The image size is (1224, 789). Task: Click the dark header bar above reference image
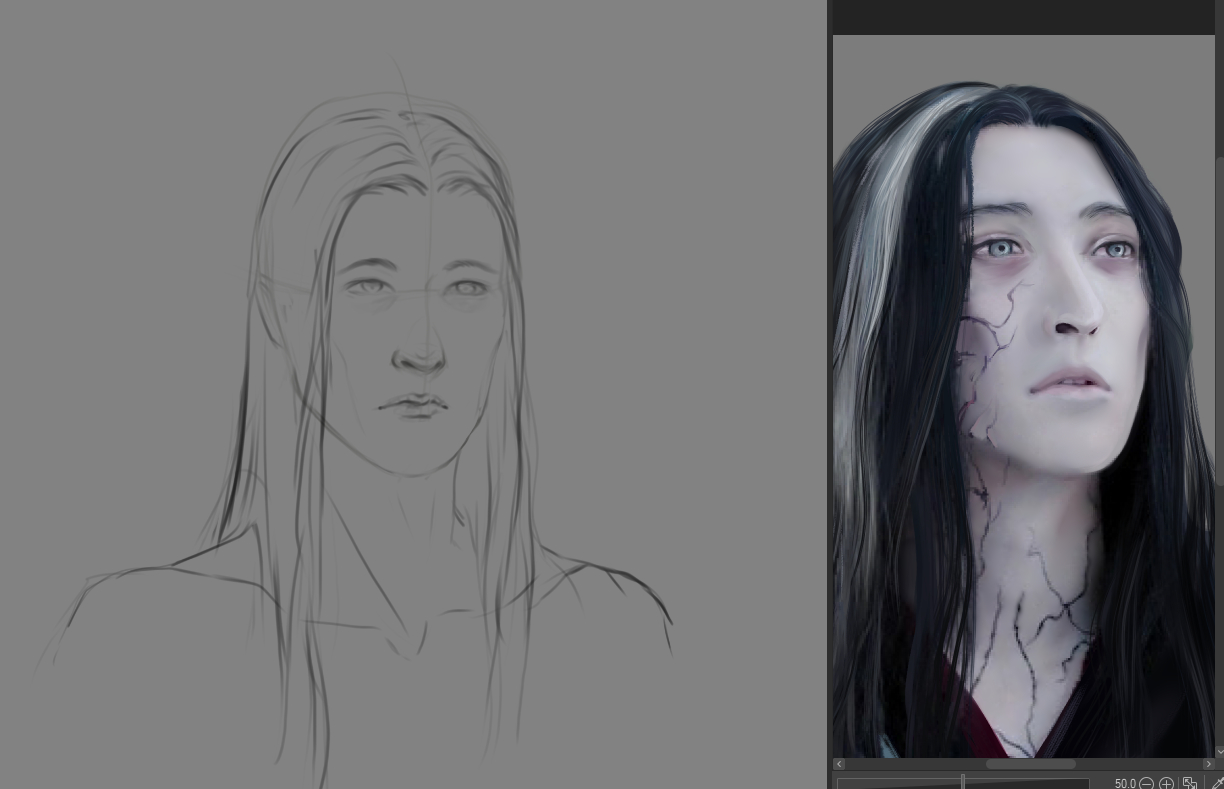[x=1024, y=17]
